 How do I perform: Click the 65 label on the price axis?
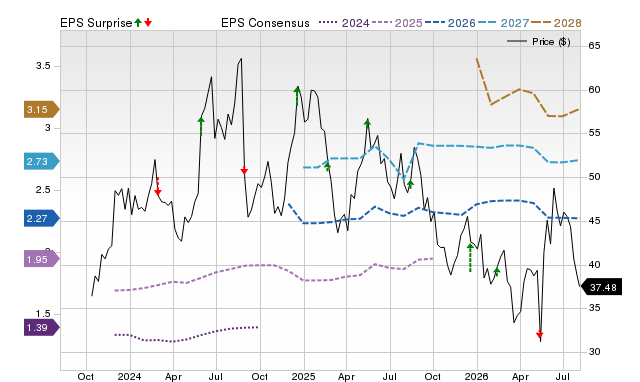pyautogui.click(x=594, y=46)
